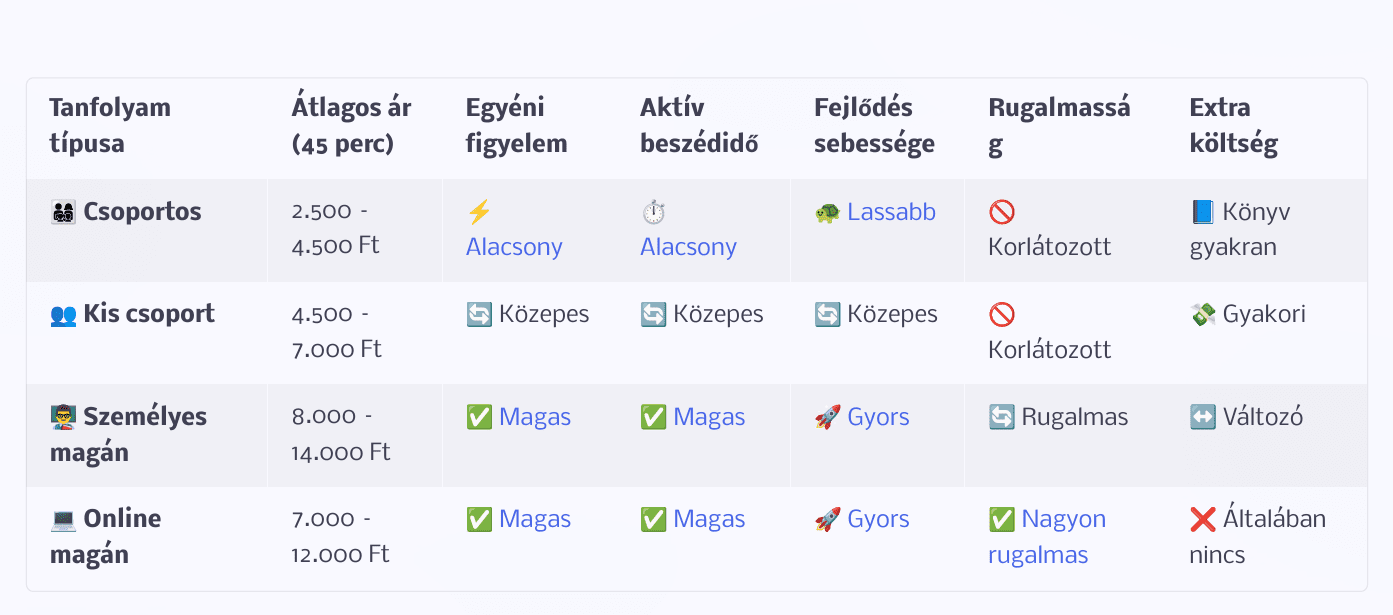
Task: Click the Gyors link in Online magán row
Action: point(878,519)
